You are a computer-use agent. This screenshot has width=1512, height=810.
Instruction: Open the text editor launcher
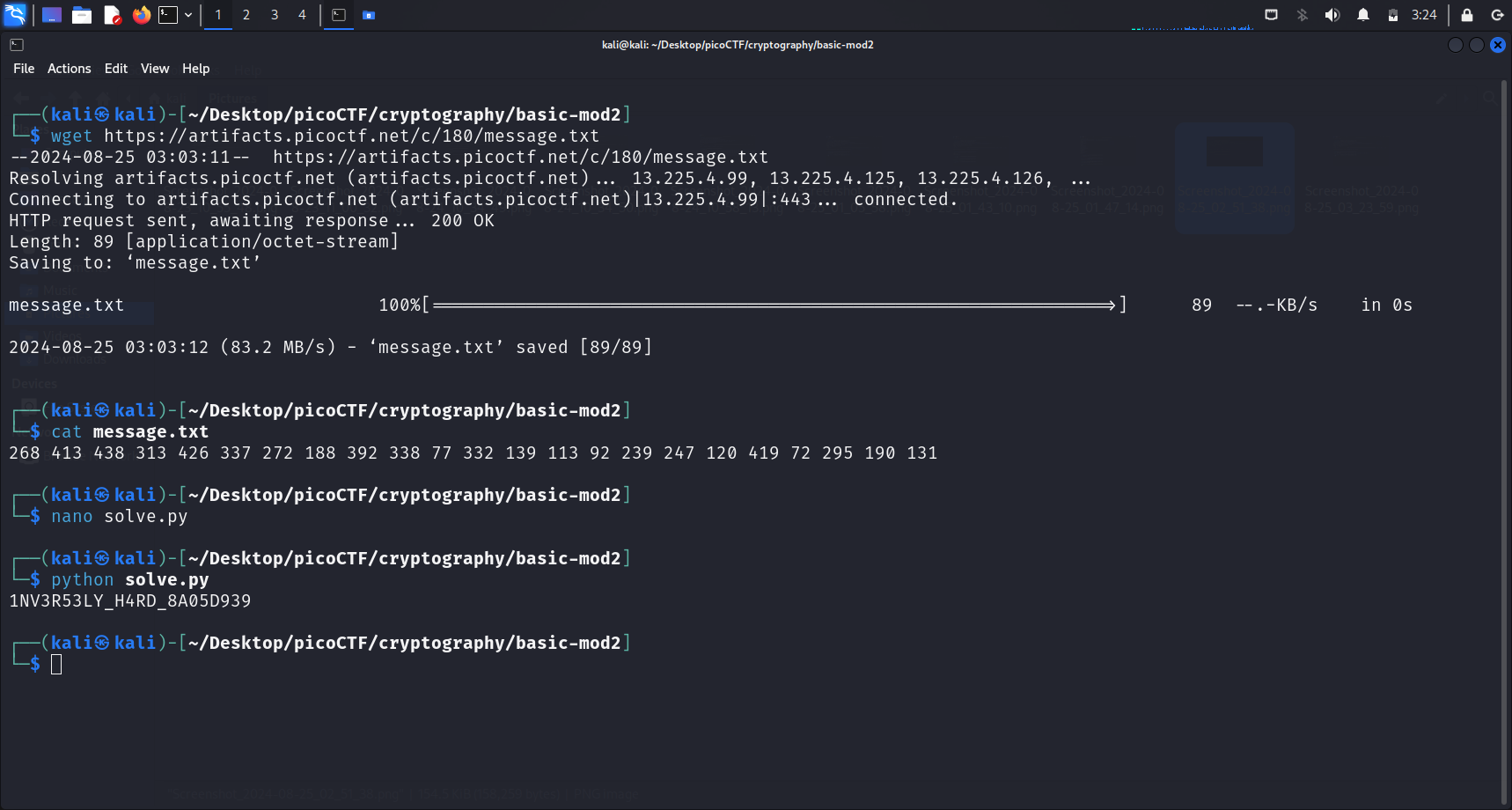coord(112,15)
